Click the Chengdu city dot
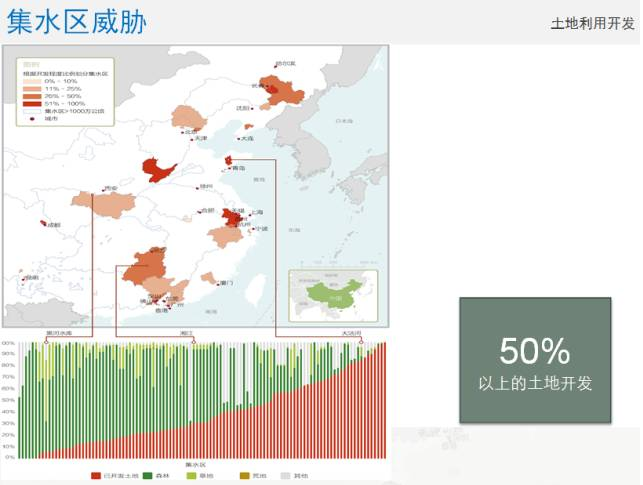643x485 pixels. point(42,223)
